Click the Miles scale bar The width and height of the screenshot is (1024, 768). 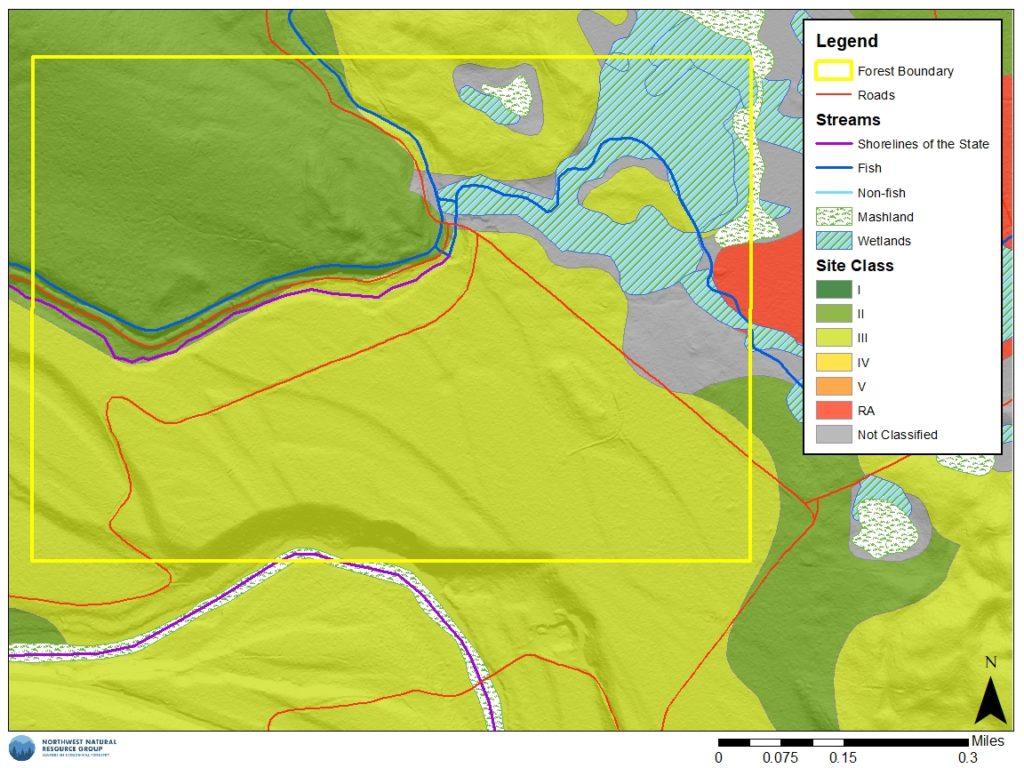coord(842,743)
